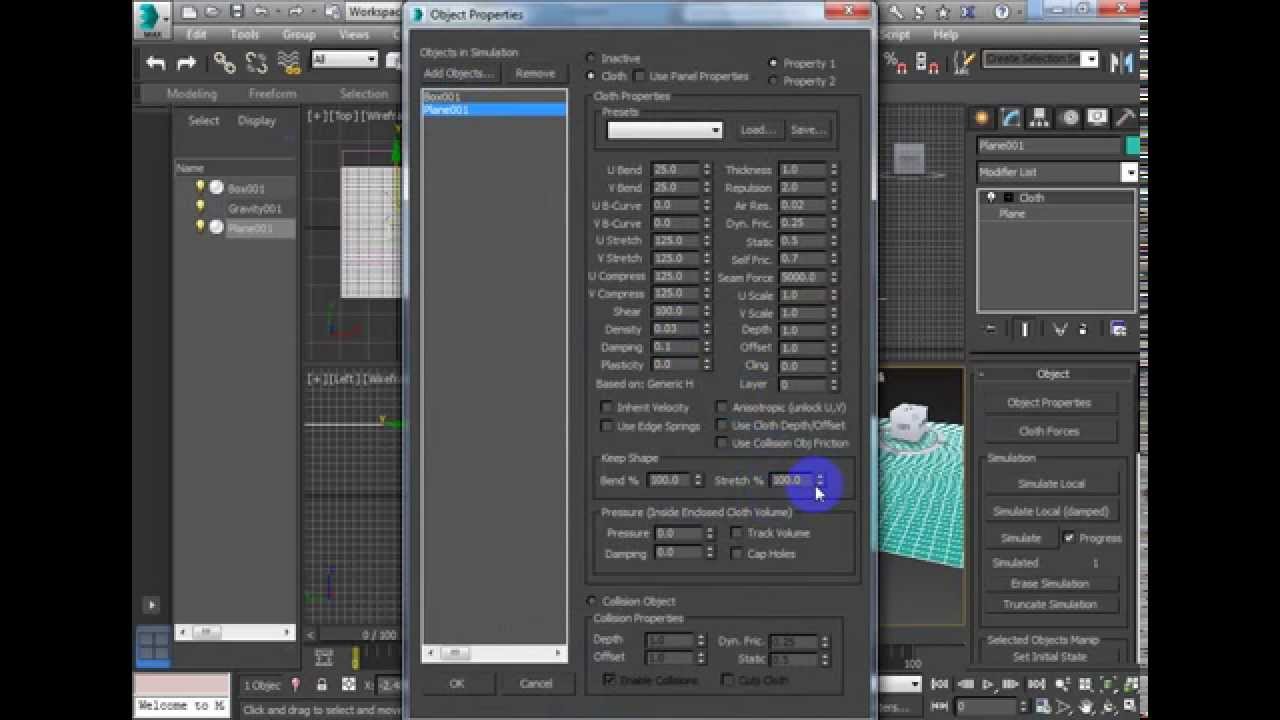
Task: Open the Create Selection Set dropdown
Action: click(x=1041, y=59)
